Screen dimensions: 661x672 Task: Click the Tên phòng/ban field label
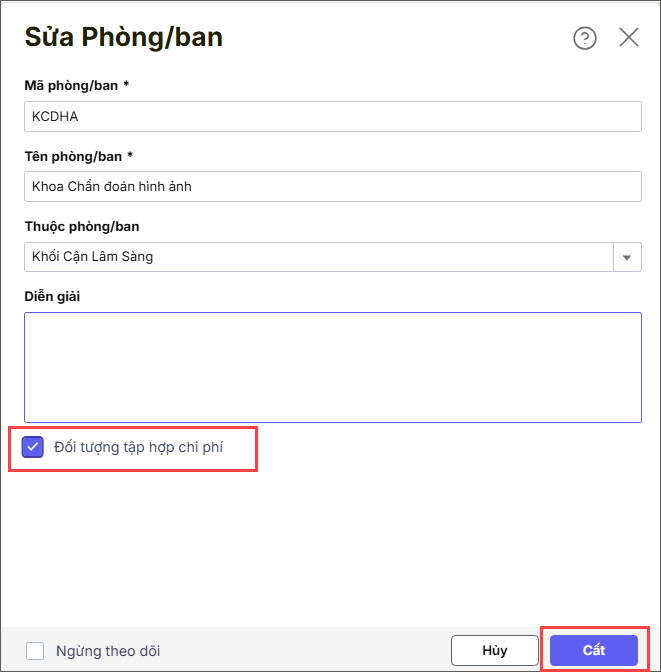point(78,156)
